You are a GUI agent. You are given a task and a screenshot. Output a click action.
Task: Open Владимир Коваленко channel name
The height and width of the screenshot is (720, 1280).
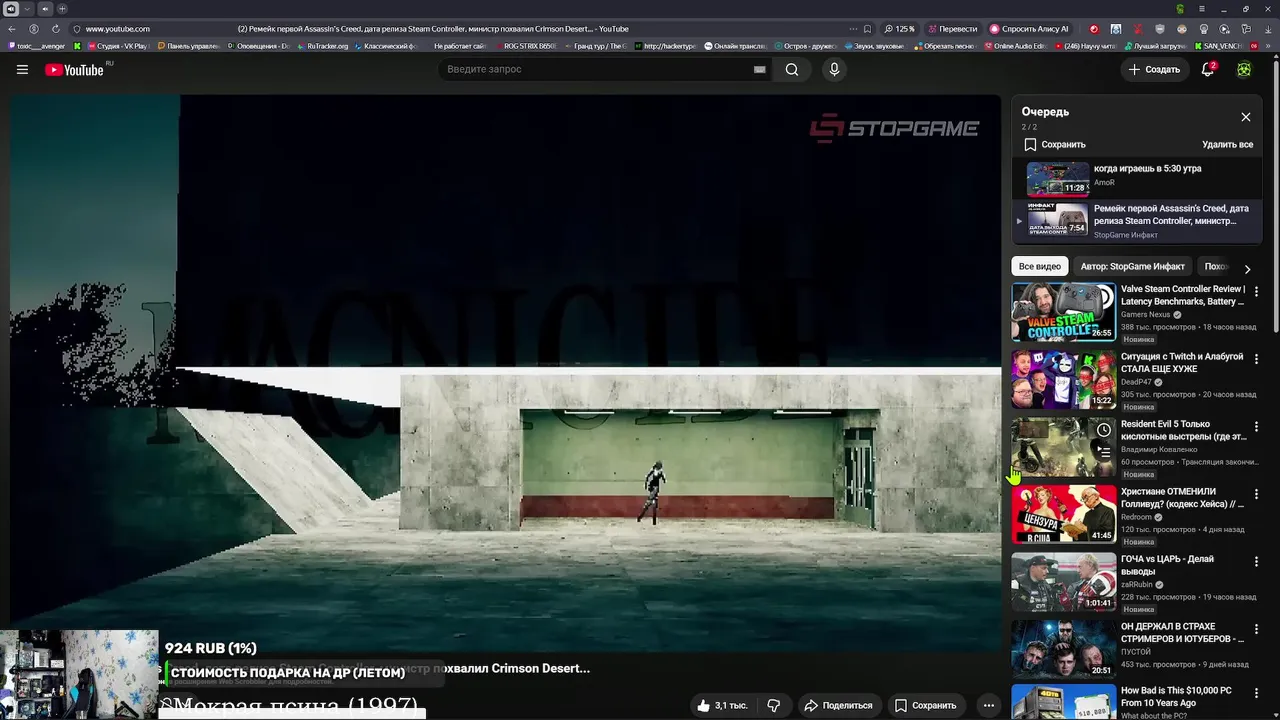point(1159,449)
